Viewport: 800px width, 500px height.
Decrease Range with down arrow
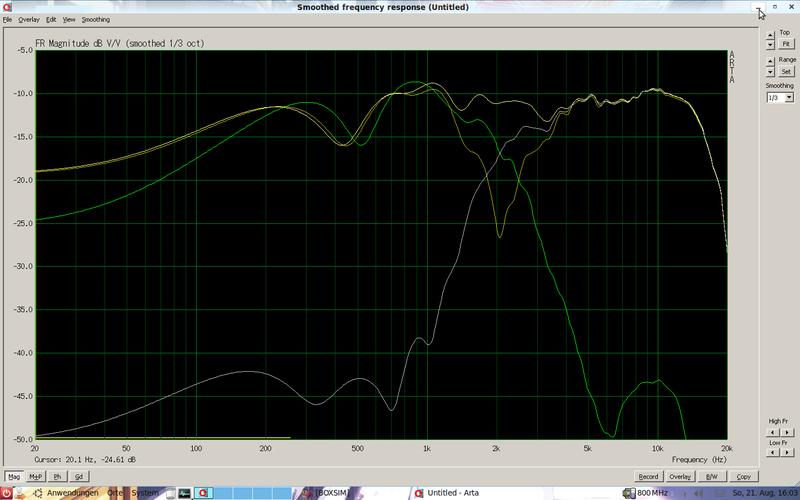coord(770,72)
